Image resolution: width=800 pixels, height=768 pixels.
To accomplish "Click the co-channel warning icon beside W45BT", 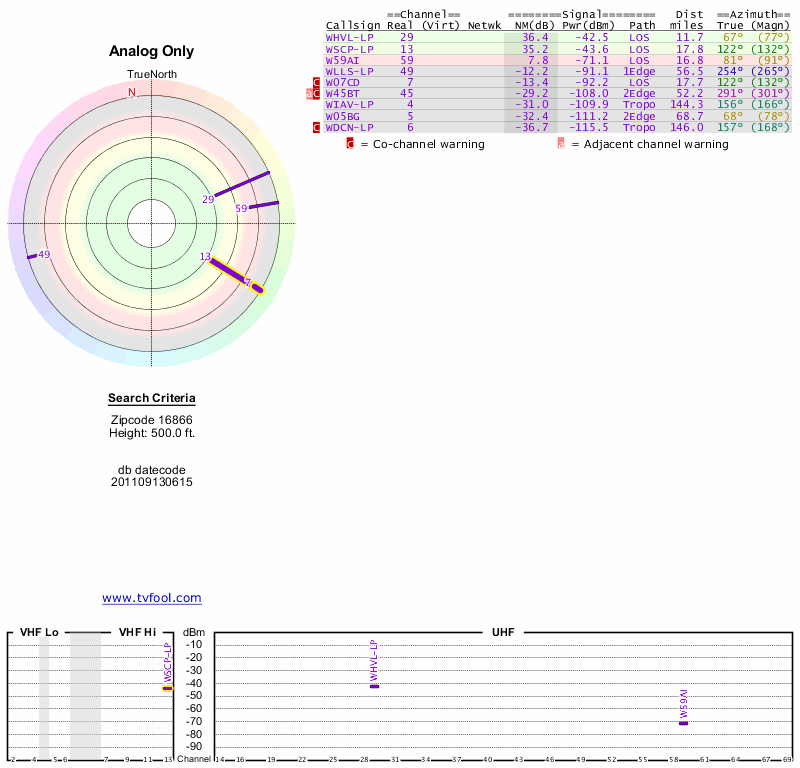I will pos(317,94).
